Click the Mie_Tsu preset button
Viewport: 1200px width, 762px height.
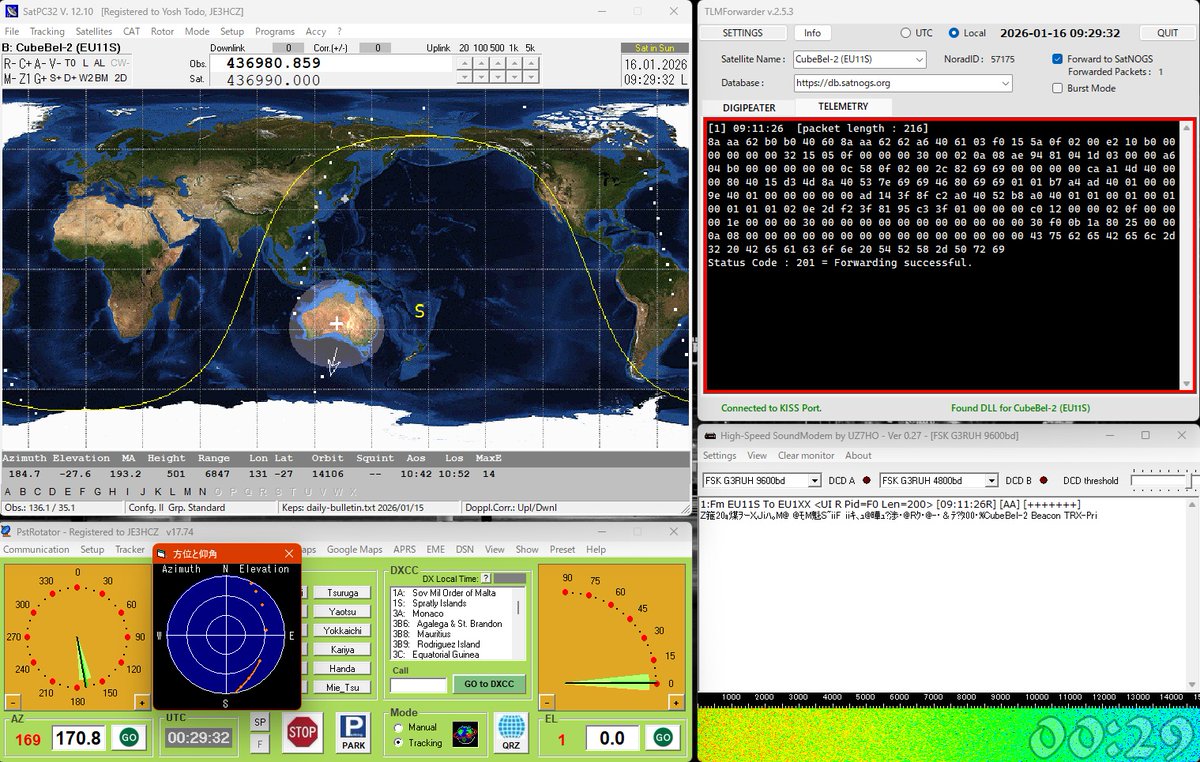pyautogui.click(x=342, y=687)
